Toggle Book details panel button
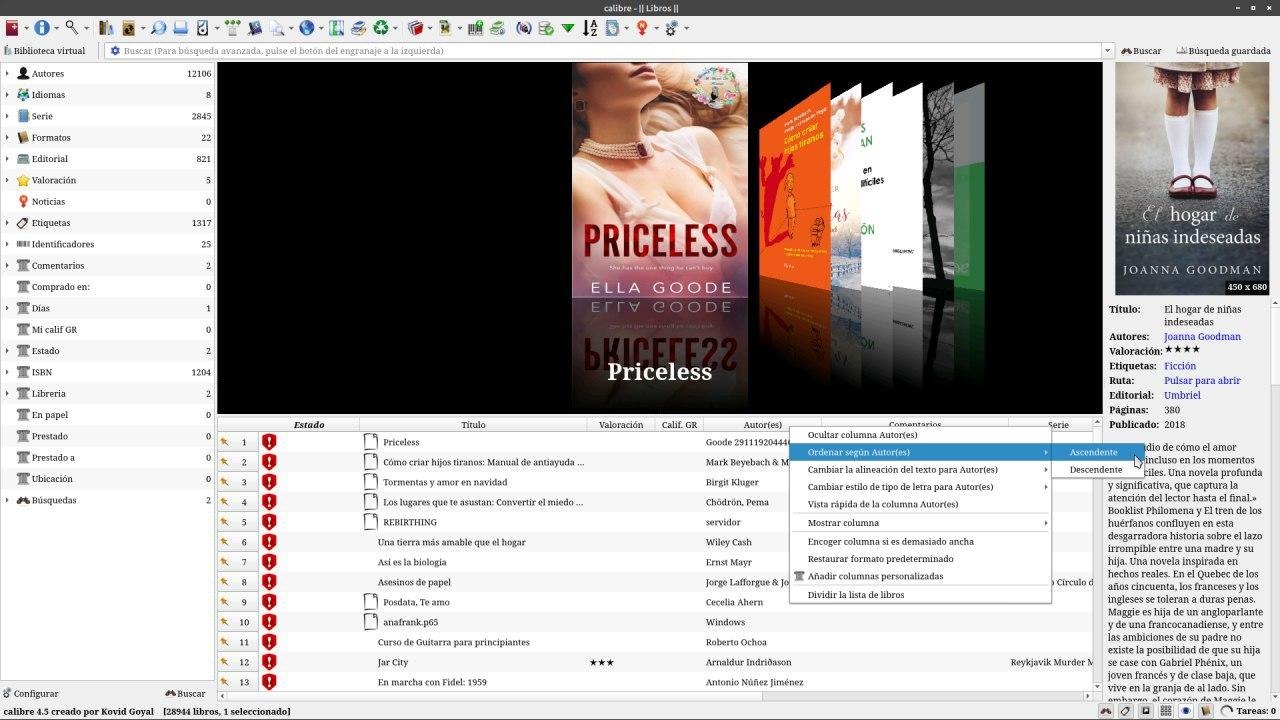The width and height of the screenshot is (1280, 720). pyautogui.click(x=1206, y=711)
